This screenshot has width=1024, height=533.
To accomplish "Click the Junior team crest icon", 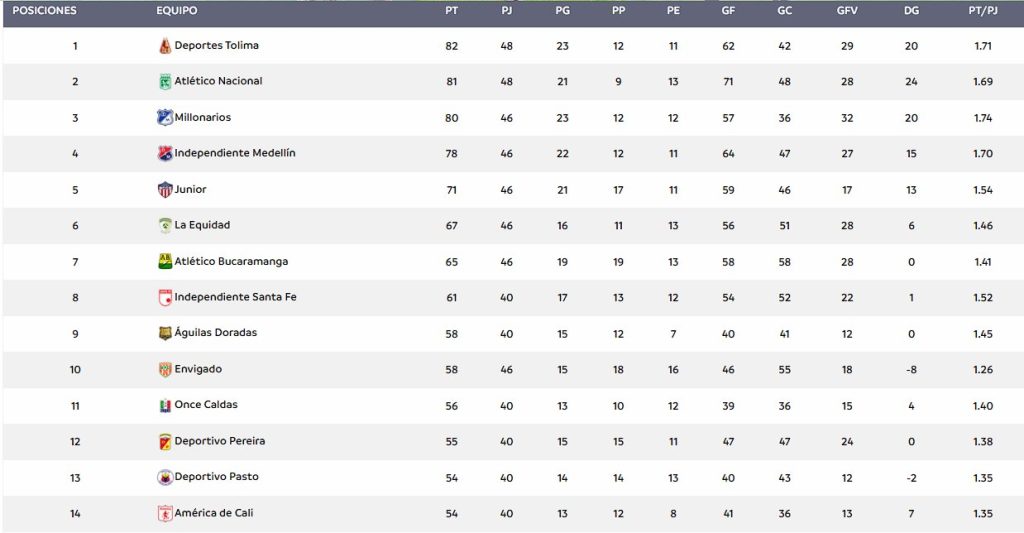I will click(x=165, y=189).
